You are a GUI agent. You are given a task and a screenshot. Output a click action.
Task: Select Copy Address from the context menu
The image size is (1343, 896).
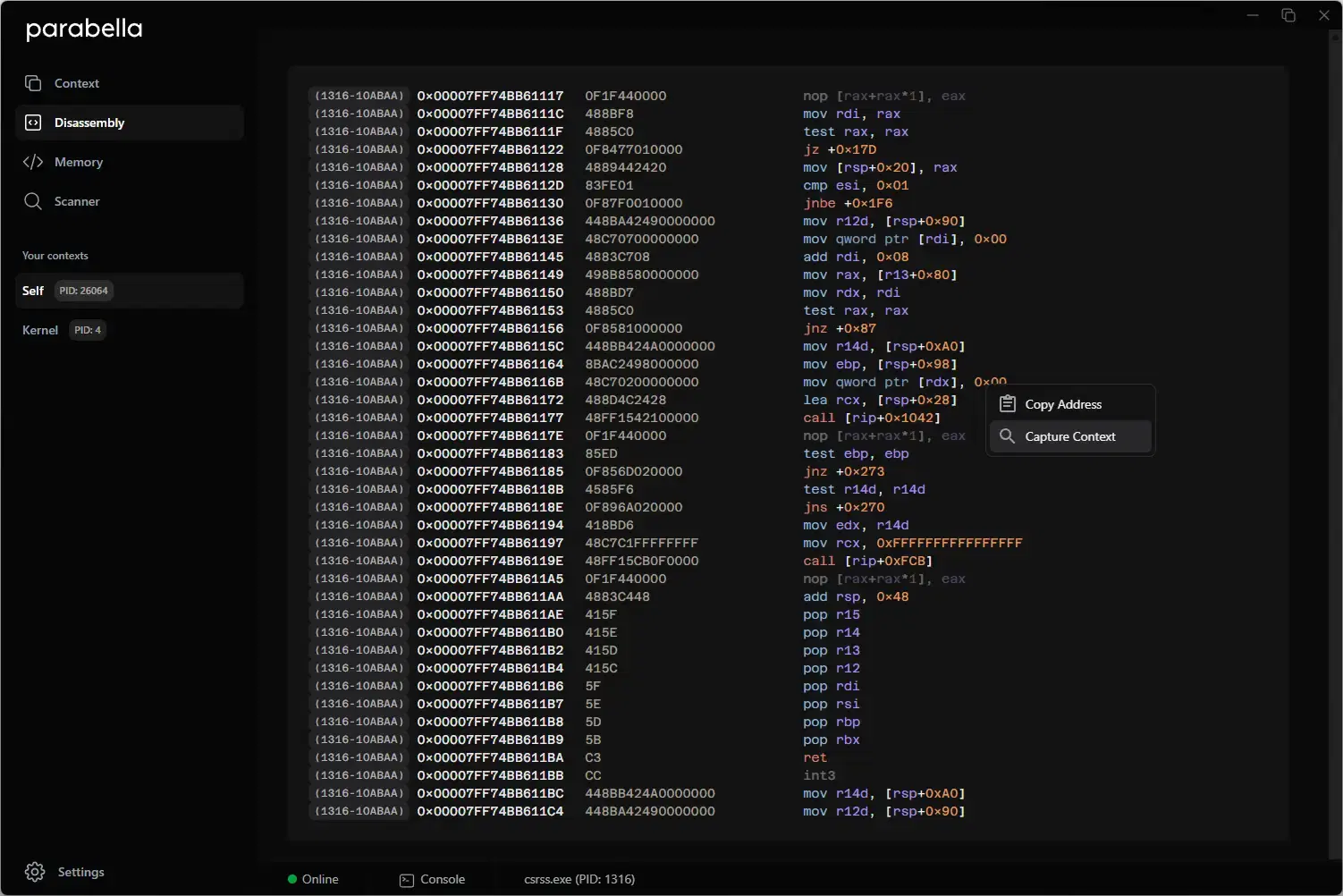1064,403
